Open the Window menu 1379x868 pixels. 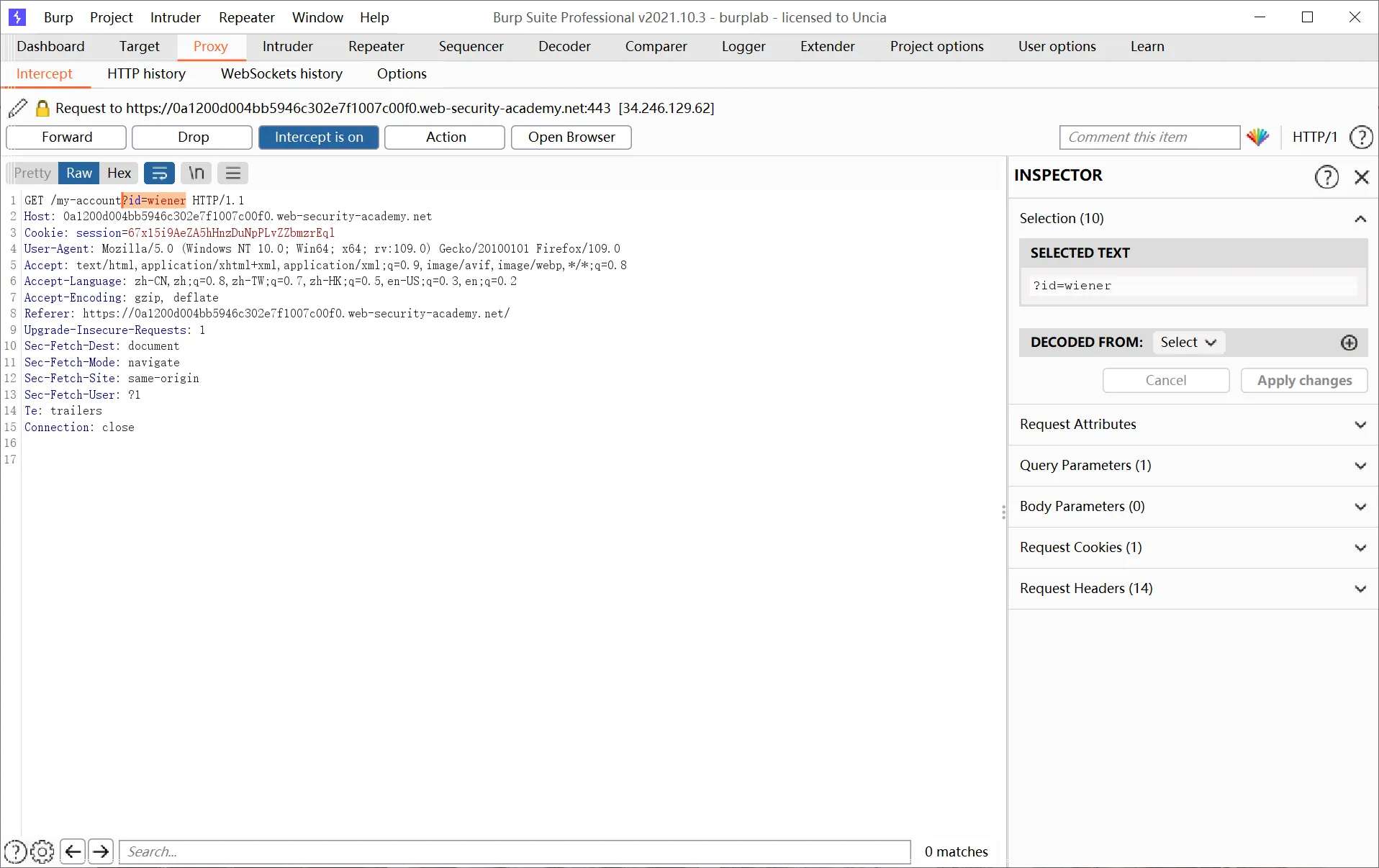pos(317,17)
